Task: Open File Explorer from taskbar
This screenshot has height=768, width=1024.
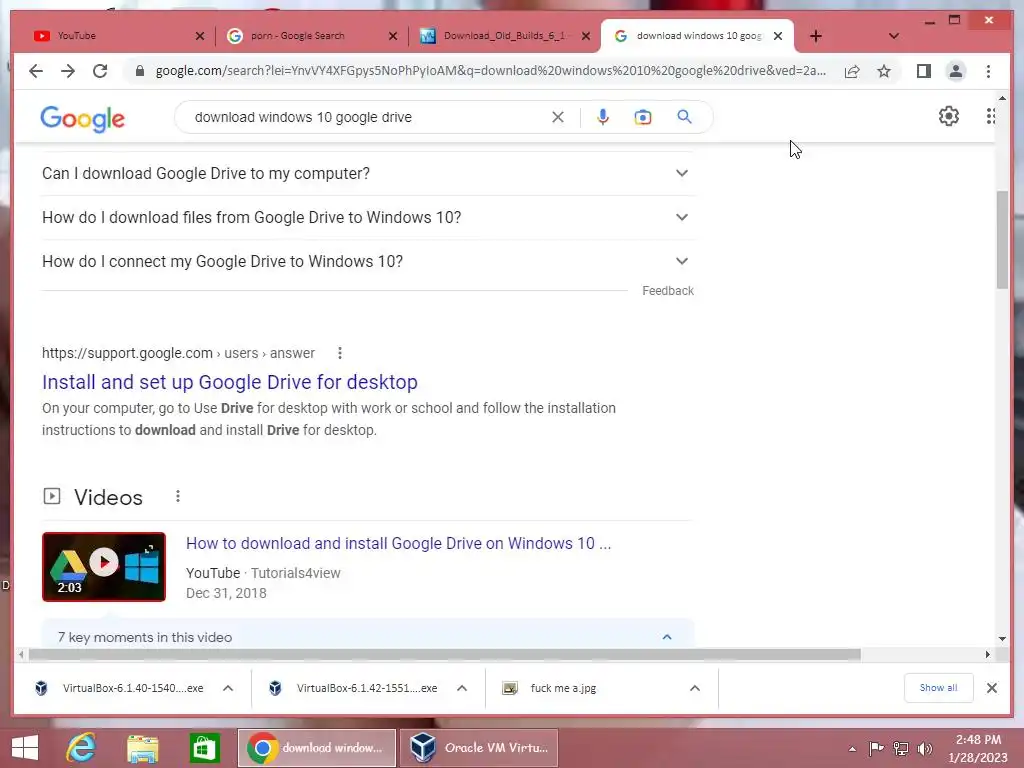Action: (142, 748)
